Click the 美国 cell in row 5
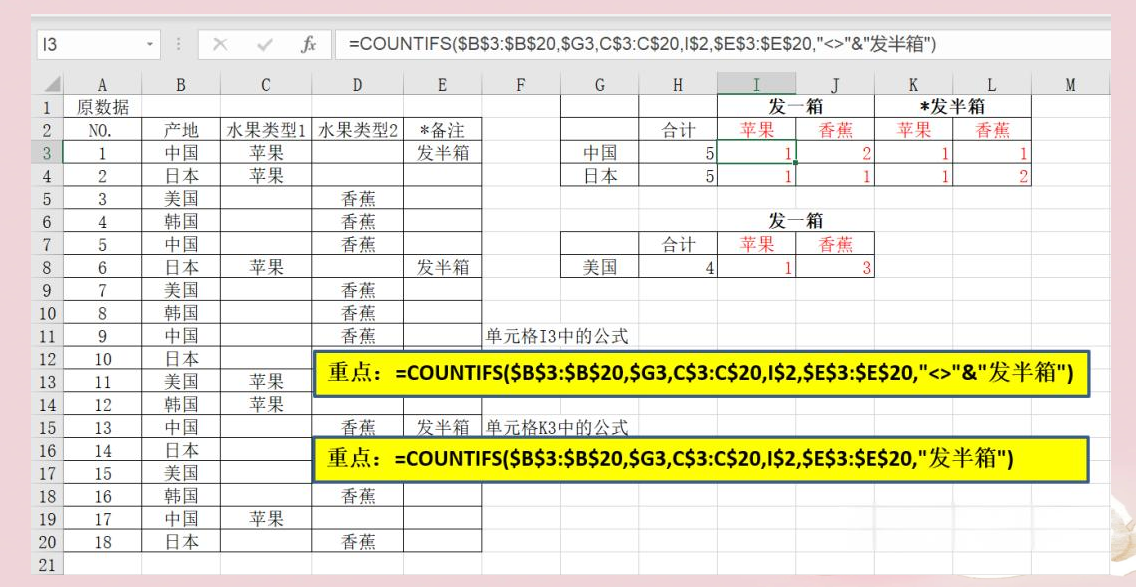This screenshot has width=1136, height=587. pyautogui.click(x=180, y=199)
